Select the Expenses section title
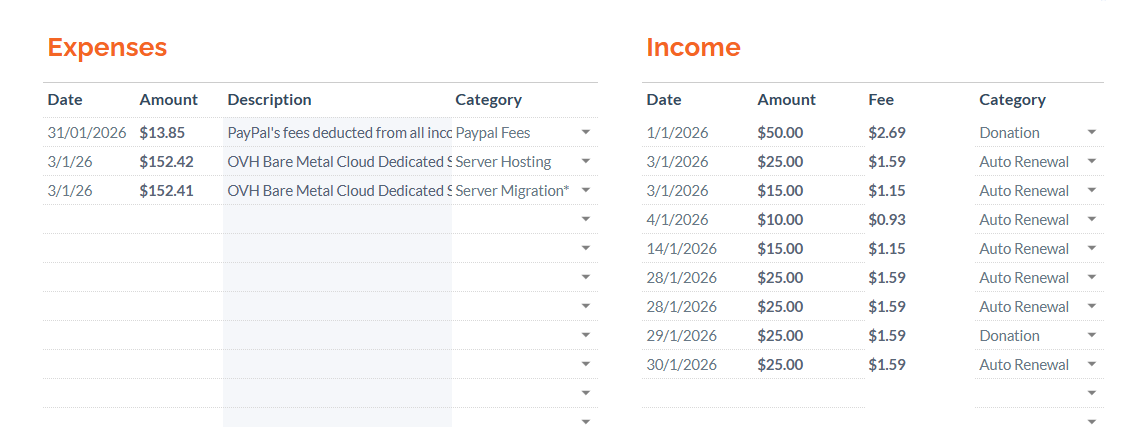The height and width of the screenshot is (427, 1145). [107, 47]
